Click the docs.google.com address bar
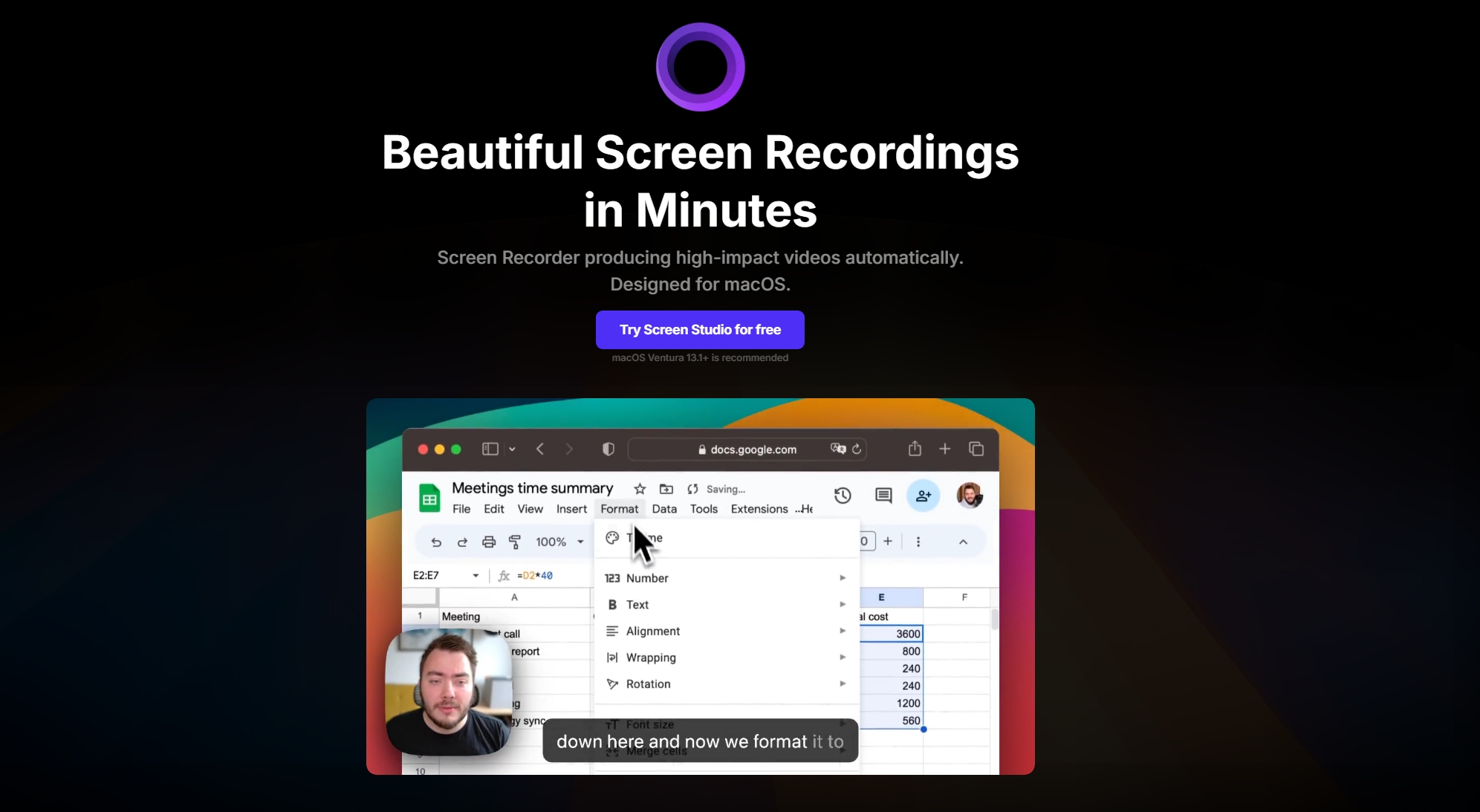1480x812 pixels. [747, 449]
